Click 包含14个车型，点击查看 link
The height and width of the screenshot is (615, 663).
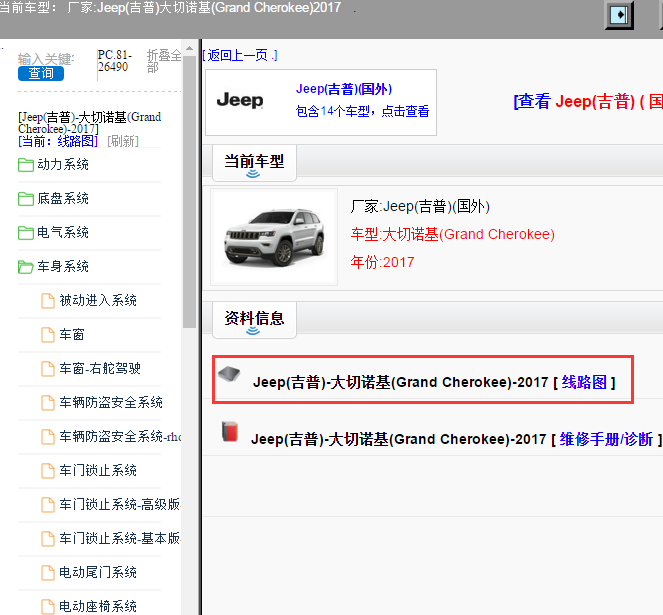(362, 111)
